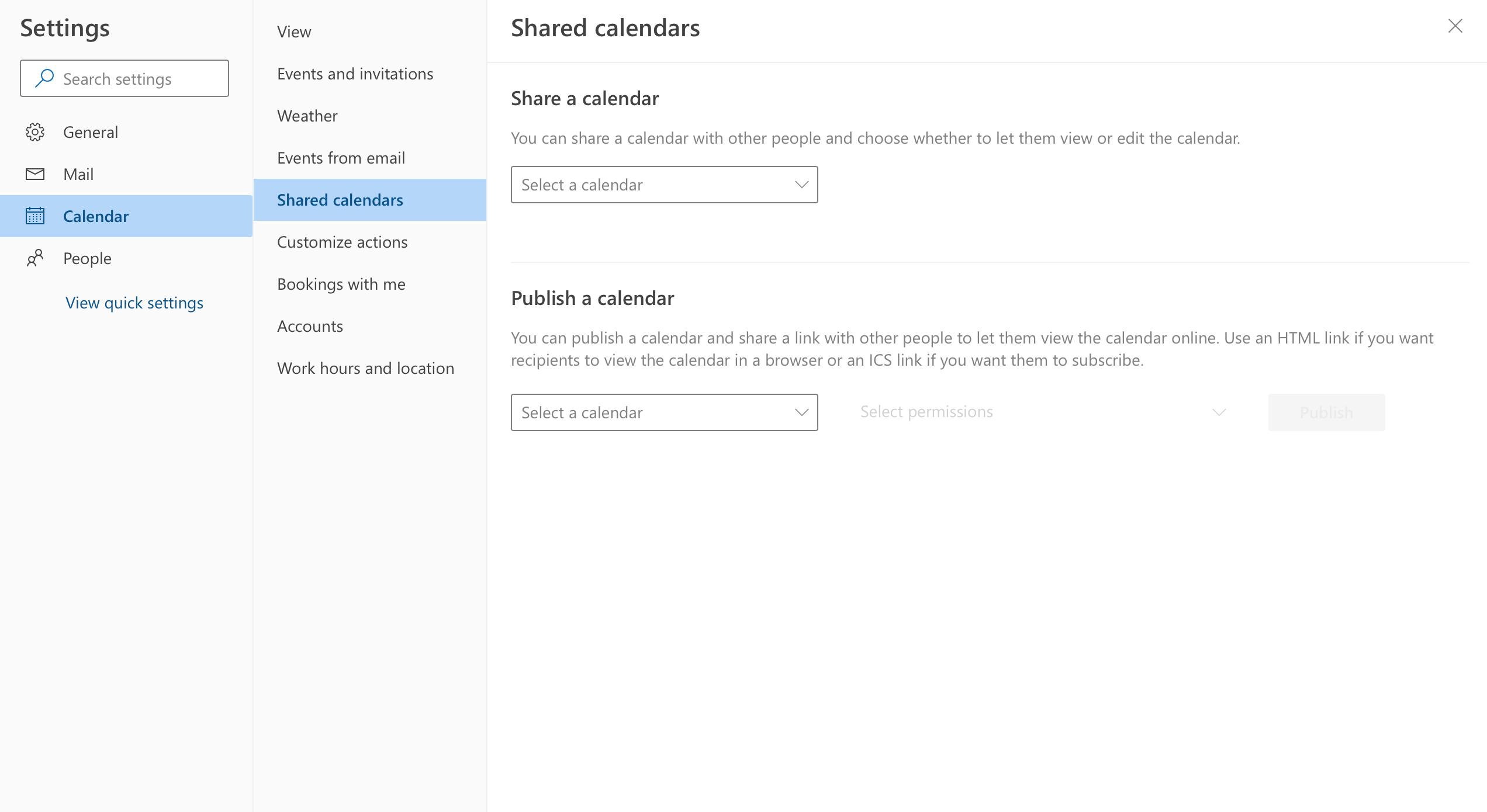
Task: Open Work hours and location
Action: coord(365,368)
